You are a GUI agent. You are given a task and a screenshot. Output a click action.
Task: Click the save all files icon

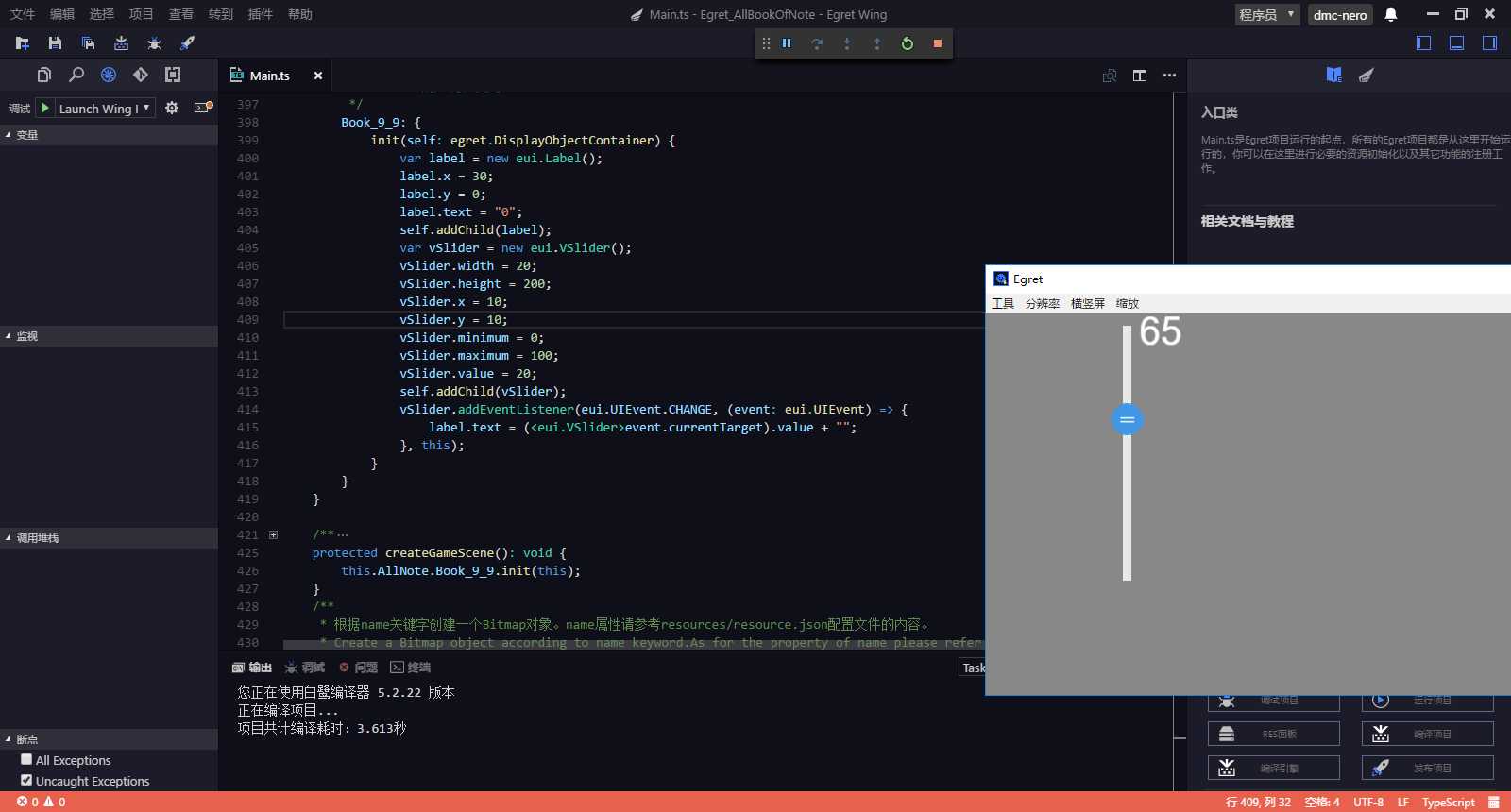pos(88,43)
